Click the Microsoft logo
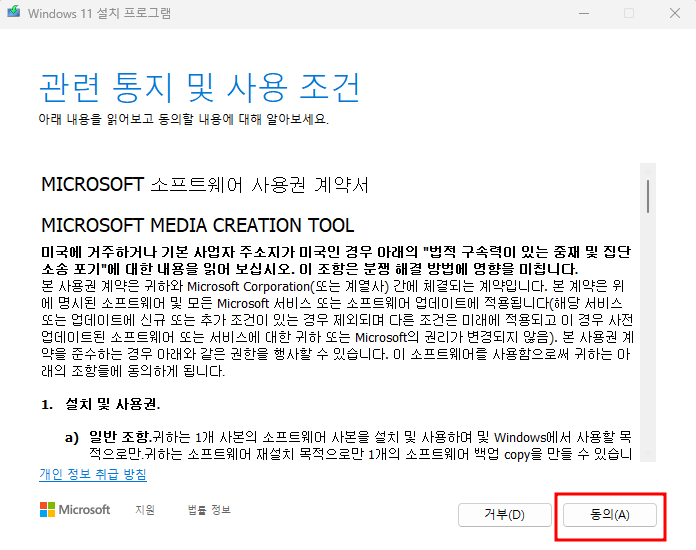Viewport: 696px width, 550px height. pos(75,510)
